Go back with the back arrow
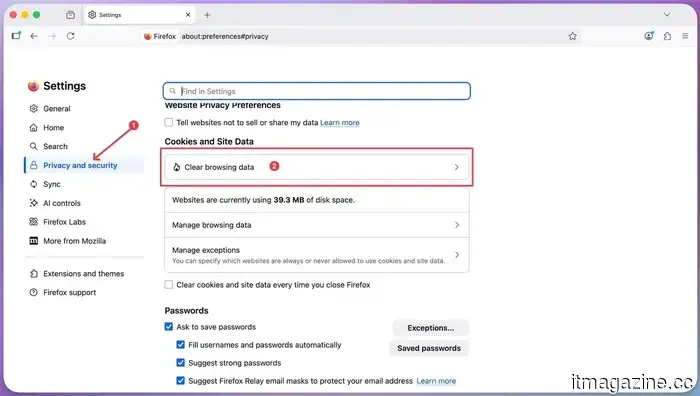This screenshot has height=396, width=700. (34, 36)
